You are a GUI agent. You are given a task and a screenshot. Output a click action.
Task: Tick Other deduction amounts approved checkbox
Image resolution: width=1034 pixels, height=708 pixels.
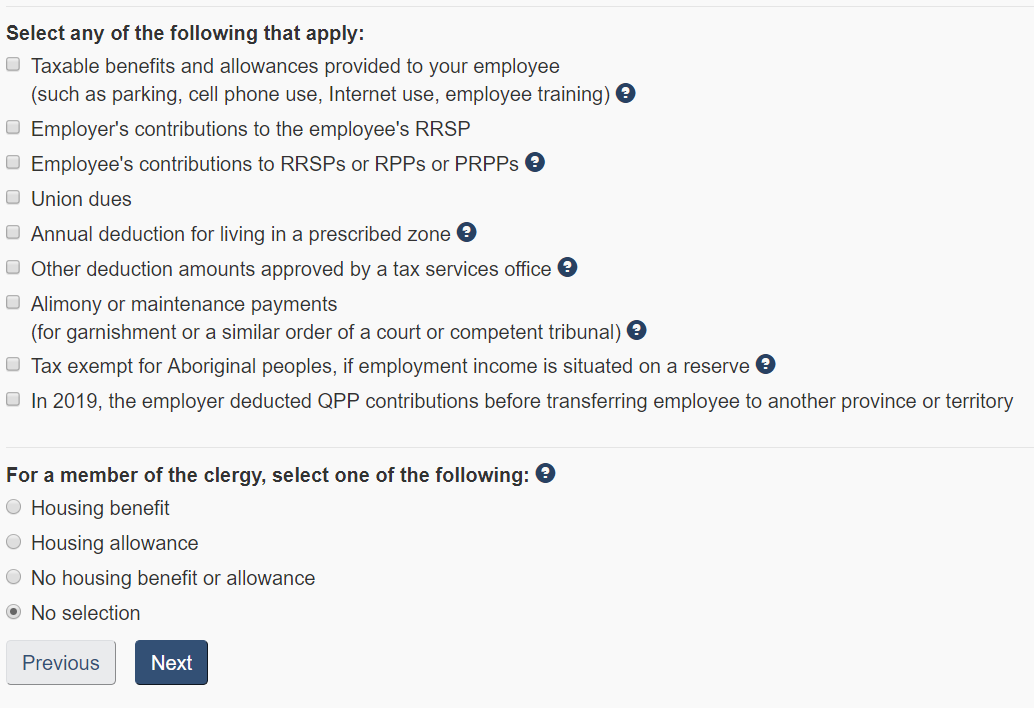pyautogui.click(x=13, y=267)
